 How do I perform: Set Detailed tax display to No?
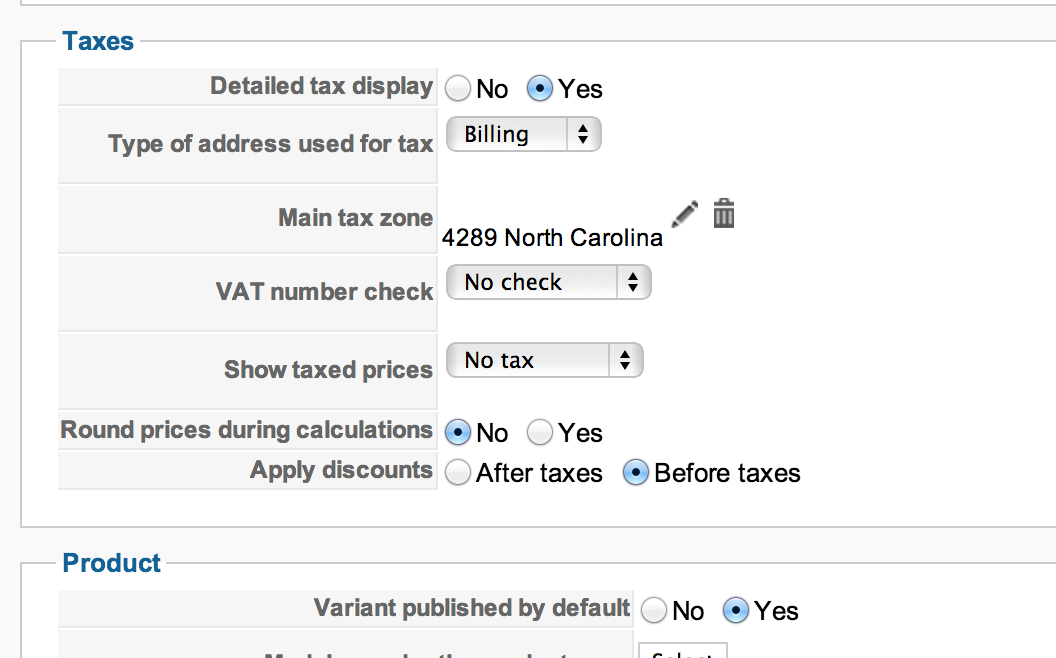click(458, 89)
